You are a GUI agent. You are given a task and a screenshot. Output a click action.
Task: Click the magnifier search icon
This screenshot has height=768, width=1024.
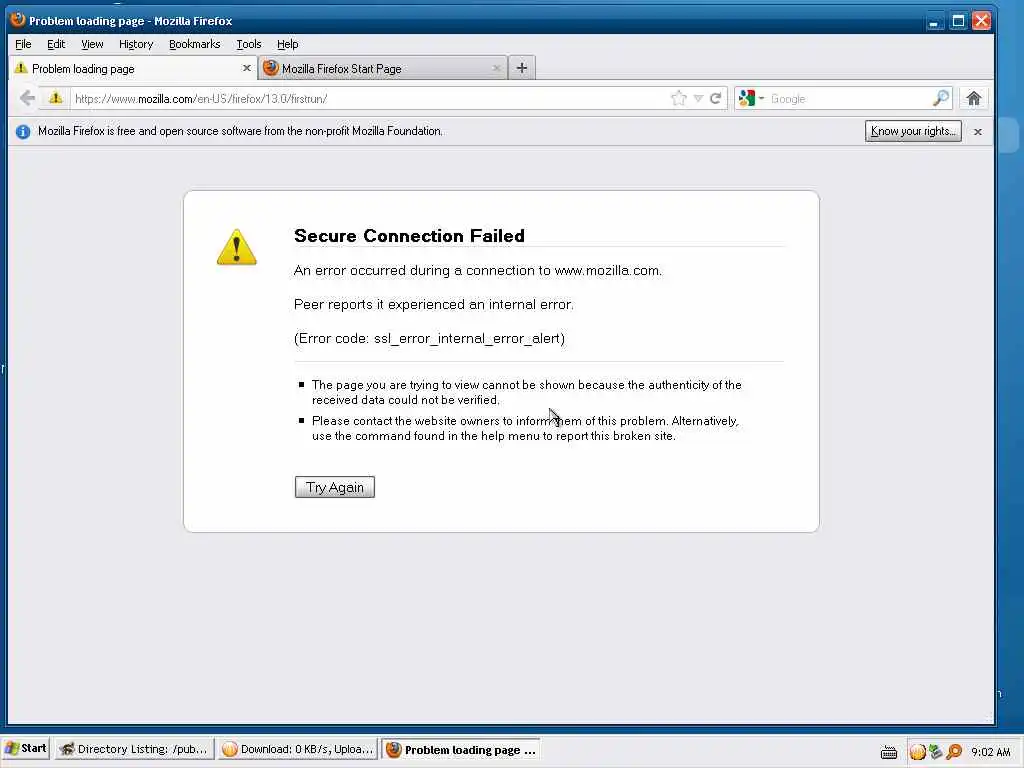[940, 99]
